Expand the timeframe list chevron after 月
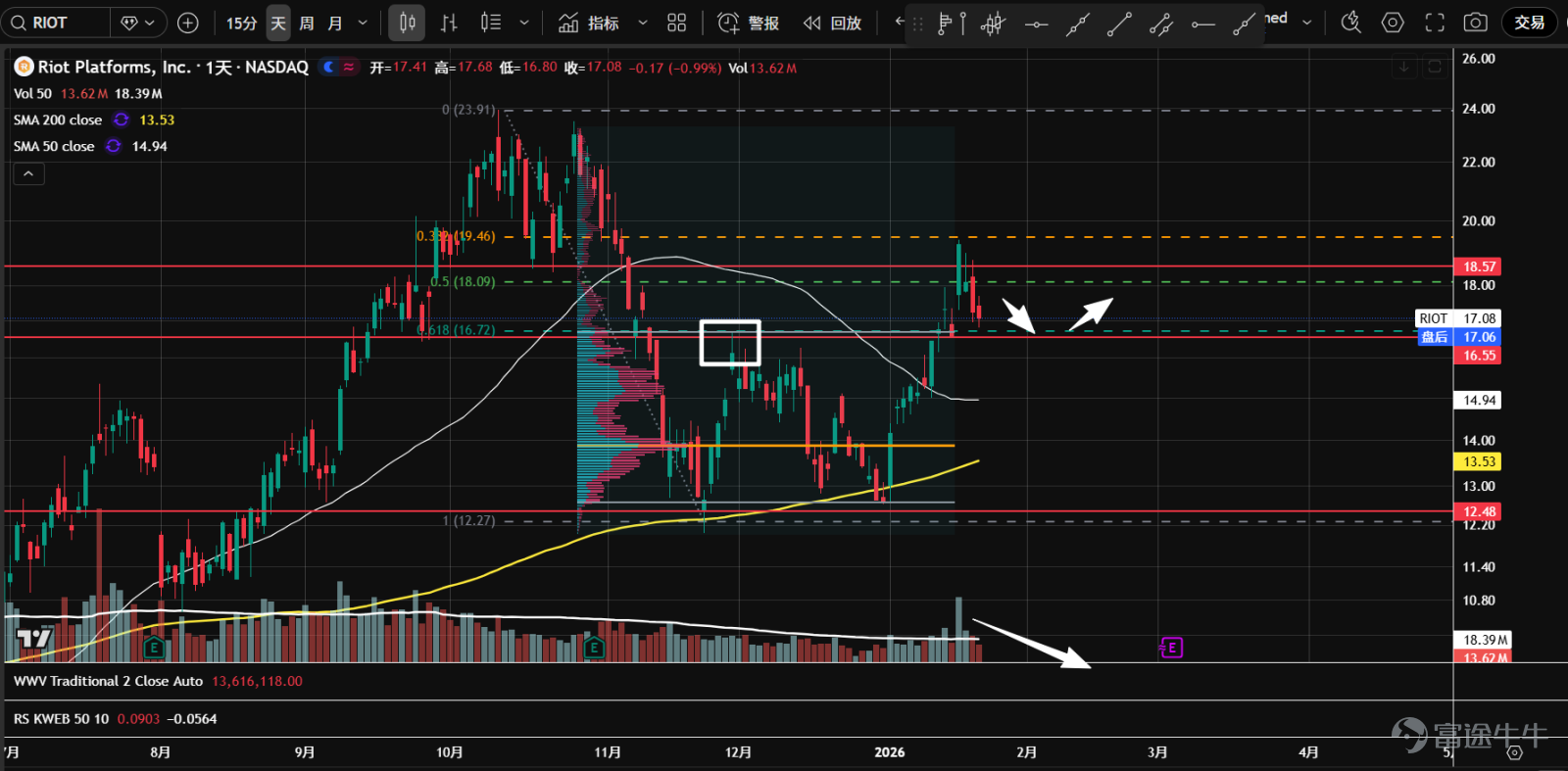This screenshot has height=771, width=1568. pos(363,23)
